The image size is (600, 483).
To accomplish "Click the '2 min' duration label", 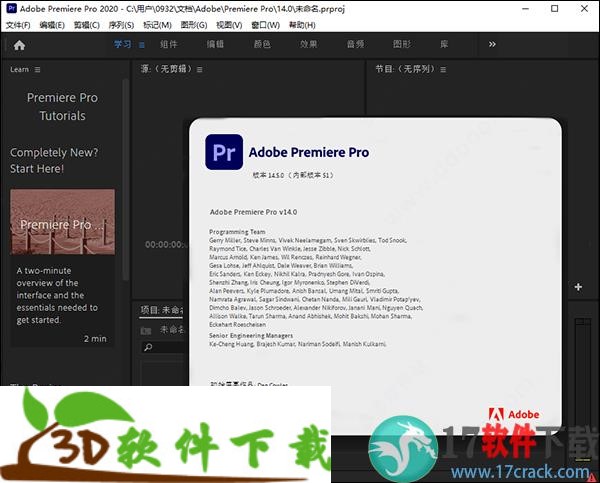I will click(95, 339).
